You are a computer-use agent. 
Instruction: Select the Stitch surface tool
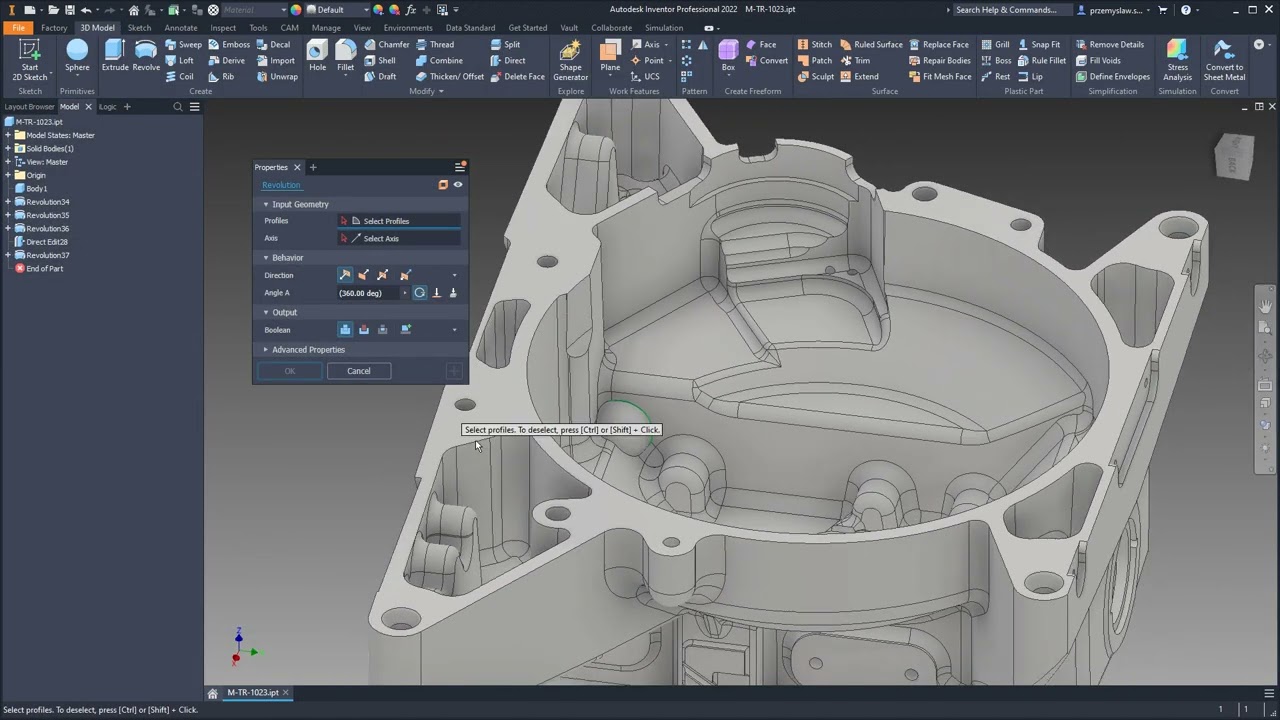[814, 44]
